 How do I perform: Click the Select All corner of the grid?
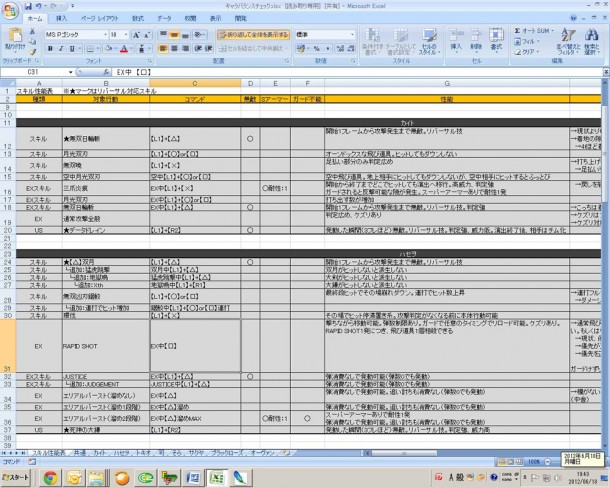(8, 83)
